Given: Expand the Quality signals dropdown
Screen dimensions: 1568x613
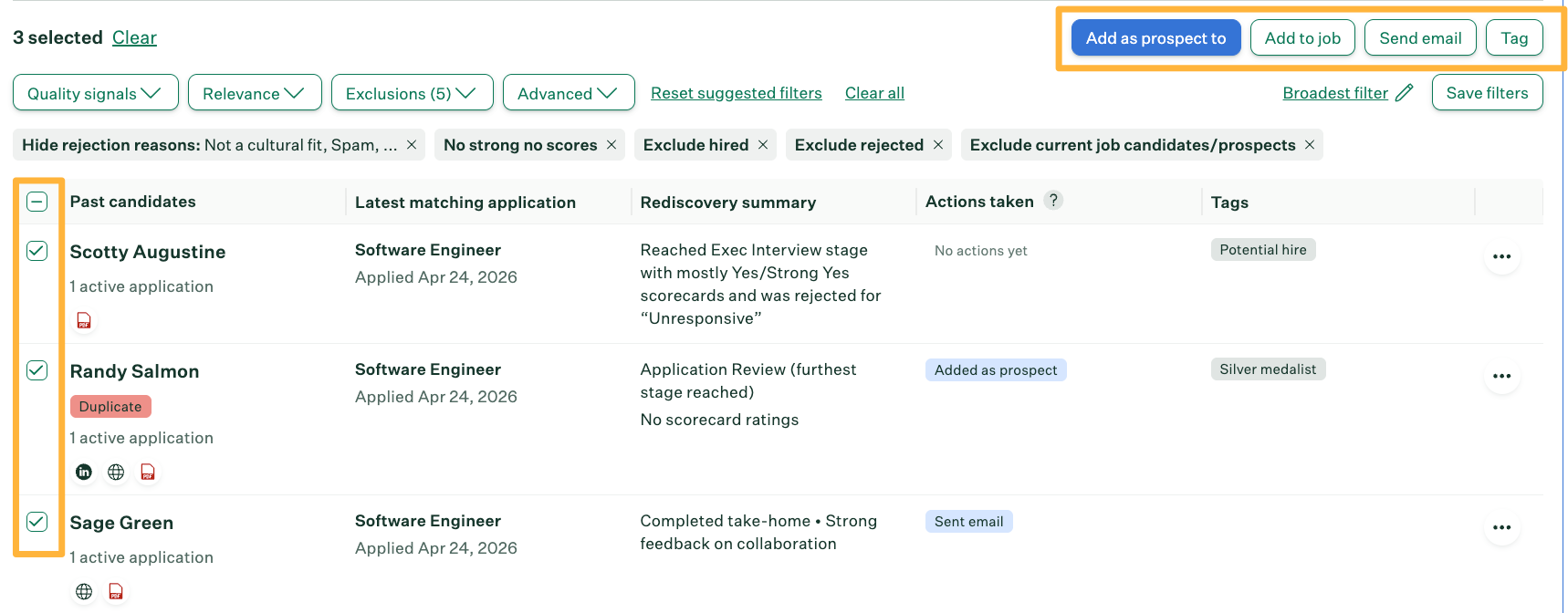Looking at the screenshot, I should tap(96, 93).
